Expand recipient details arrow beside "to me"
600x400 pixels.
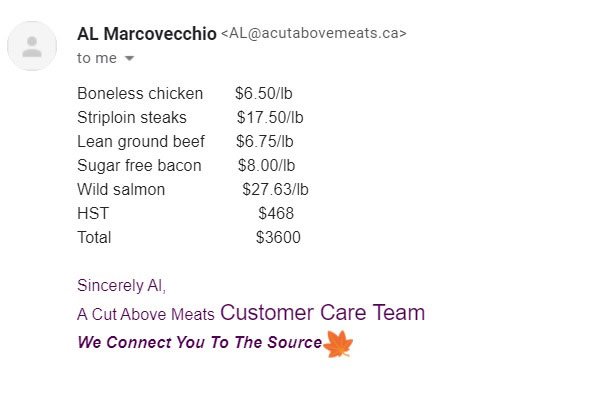click(129, 59)
